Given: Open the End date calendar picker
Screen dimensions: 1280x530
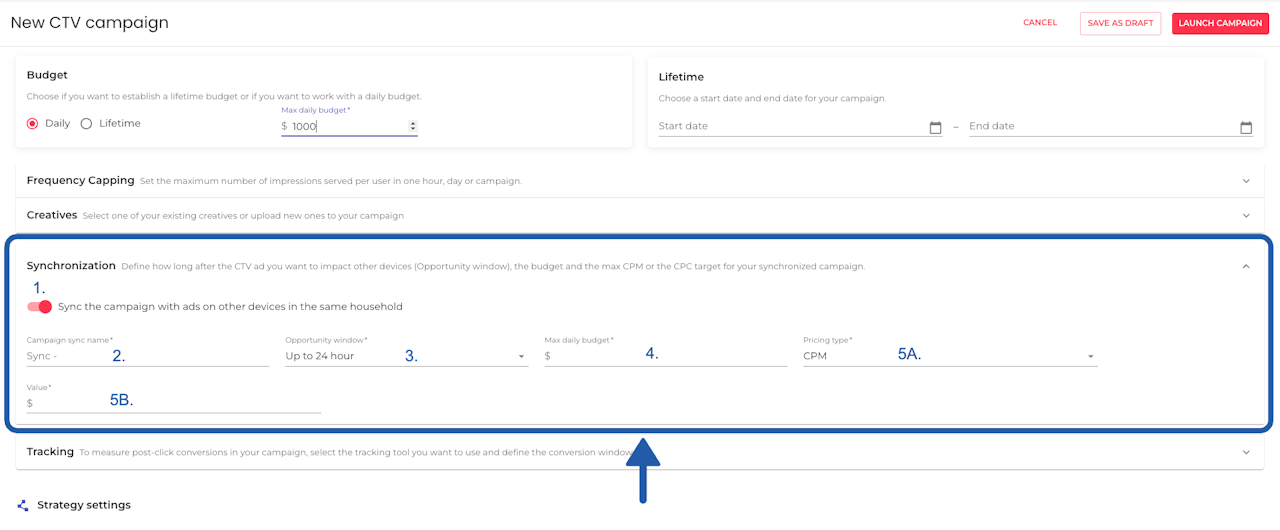Looking at the screenshot, I should click(x=1246, y=127).
